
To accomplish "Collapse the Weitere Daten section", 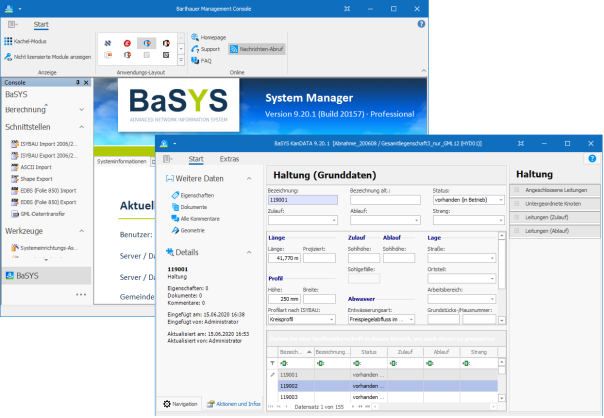I will coord(249,178).
